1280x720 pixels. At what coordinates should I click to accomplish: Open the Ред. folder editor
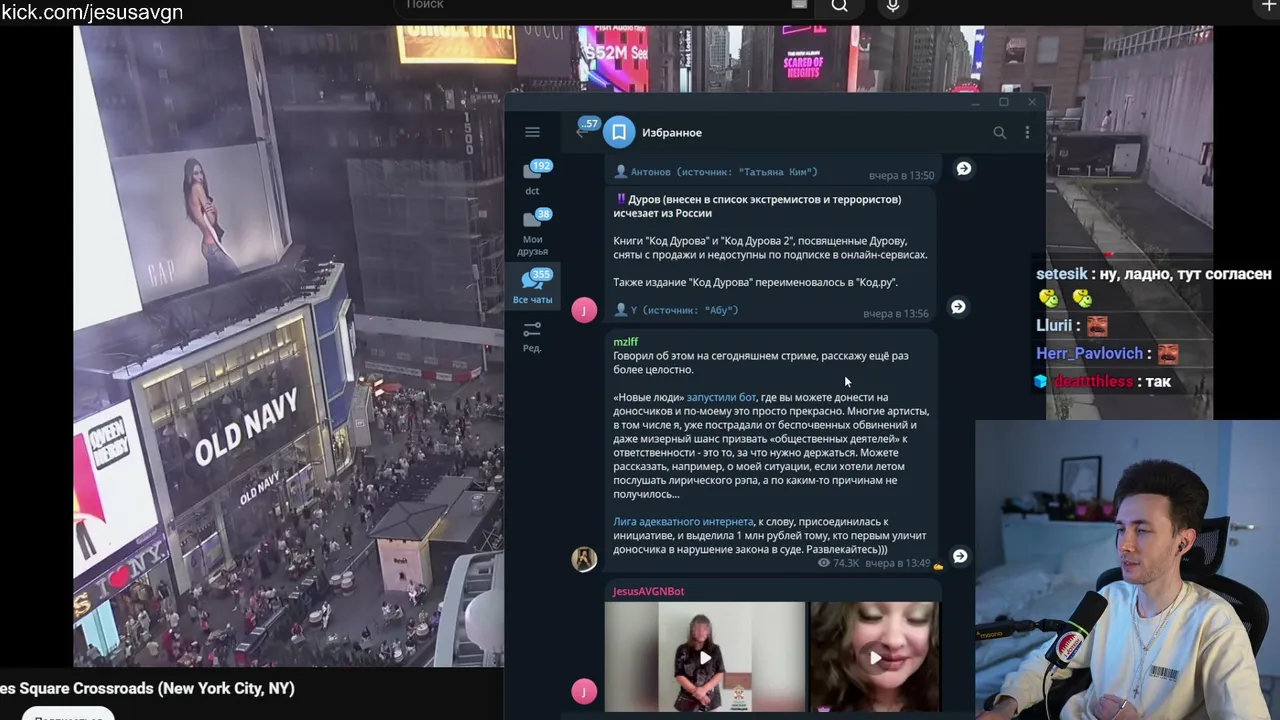coord(532,336)
